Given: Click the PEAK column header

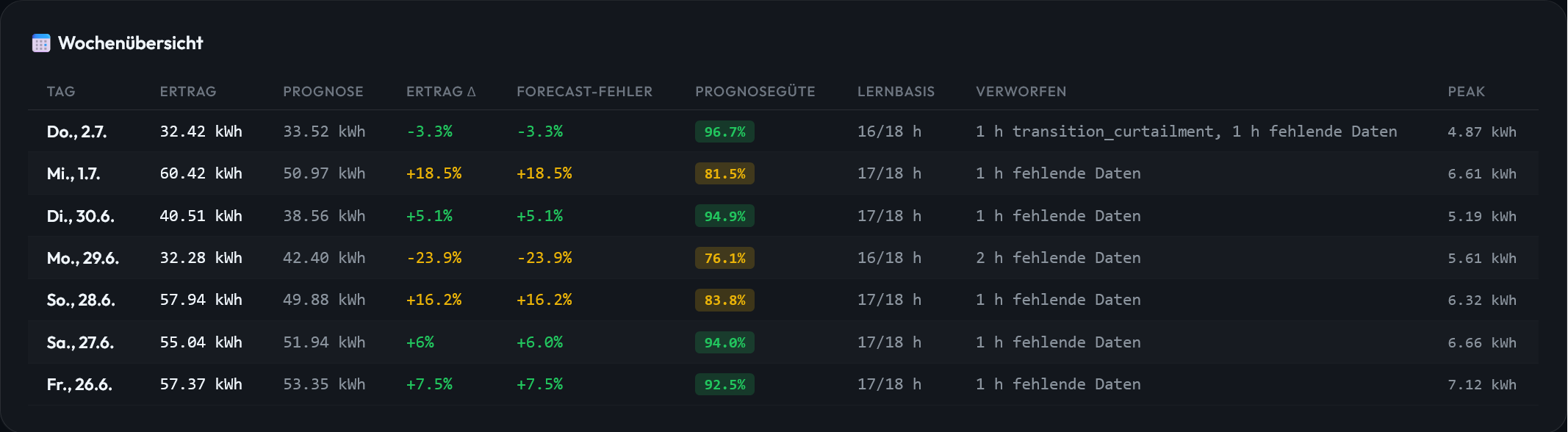Looking at the screenshot, I should pos(1466,92).
